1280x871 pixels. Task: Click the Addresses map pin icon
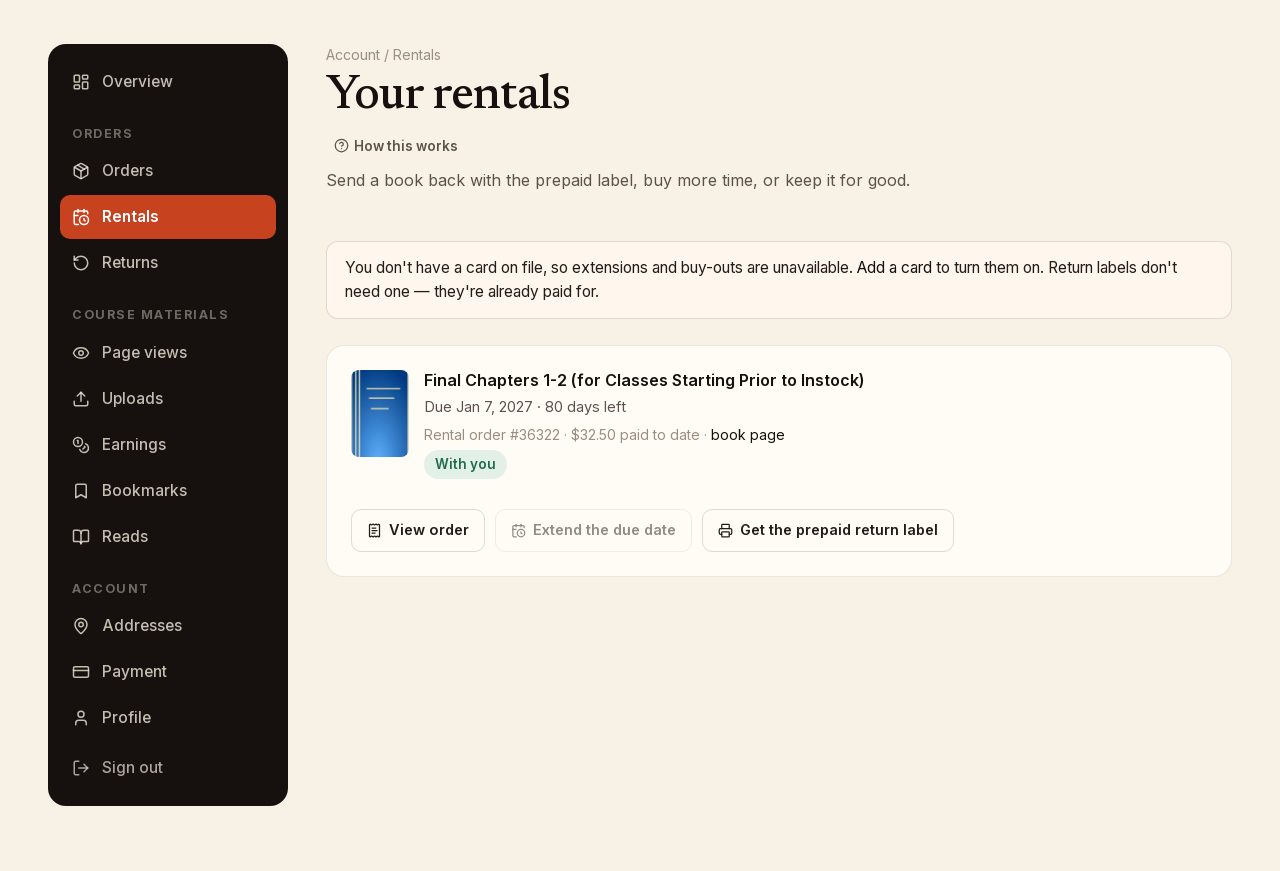pos(81,626)
